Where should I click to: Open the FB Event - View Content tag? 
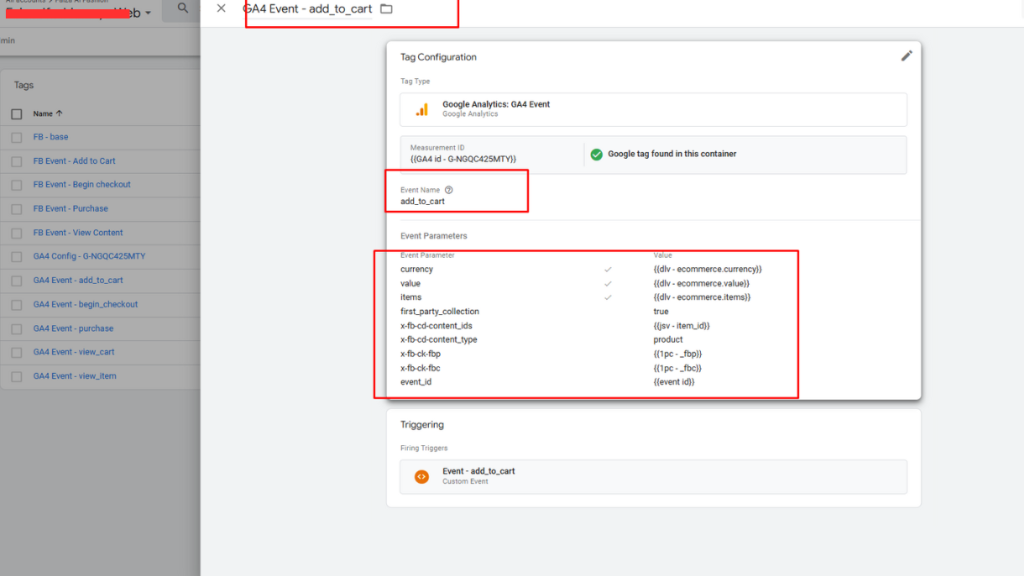tap(78, 232)
